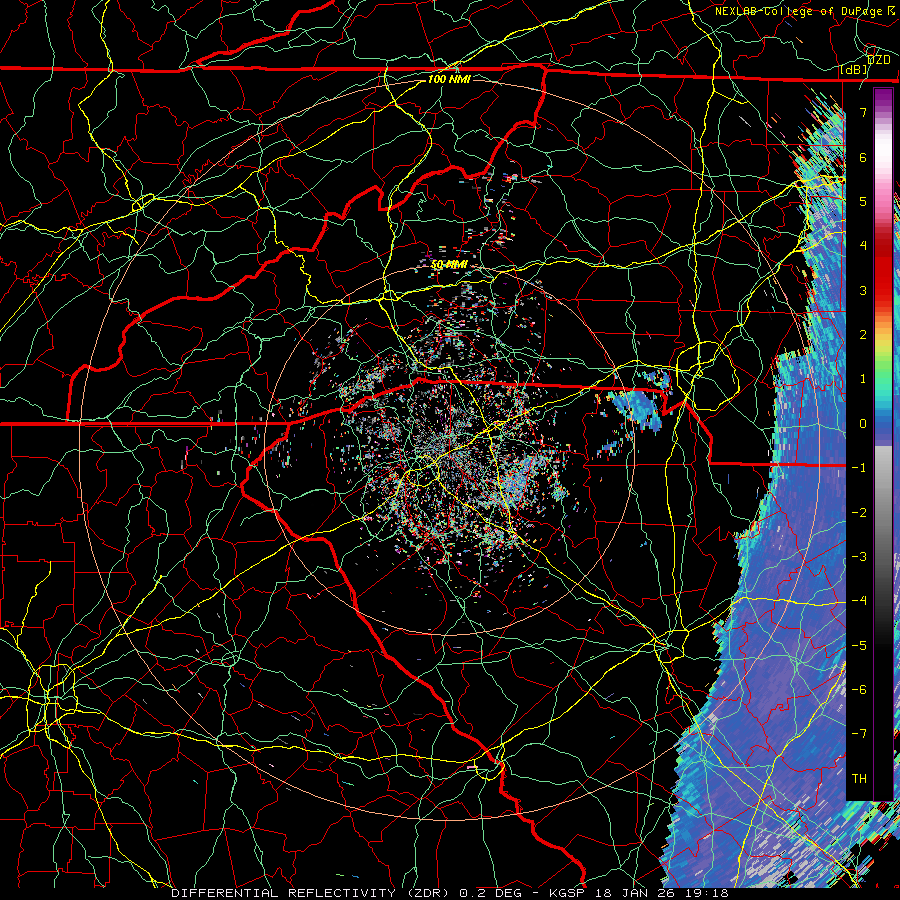Click the [dB] unit label above the scale

(854, 70)
